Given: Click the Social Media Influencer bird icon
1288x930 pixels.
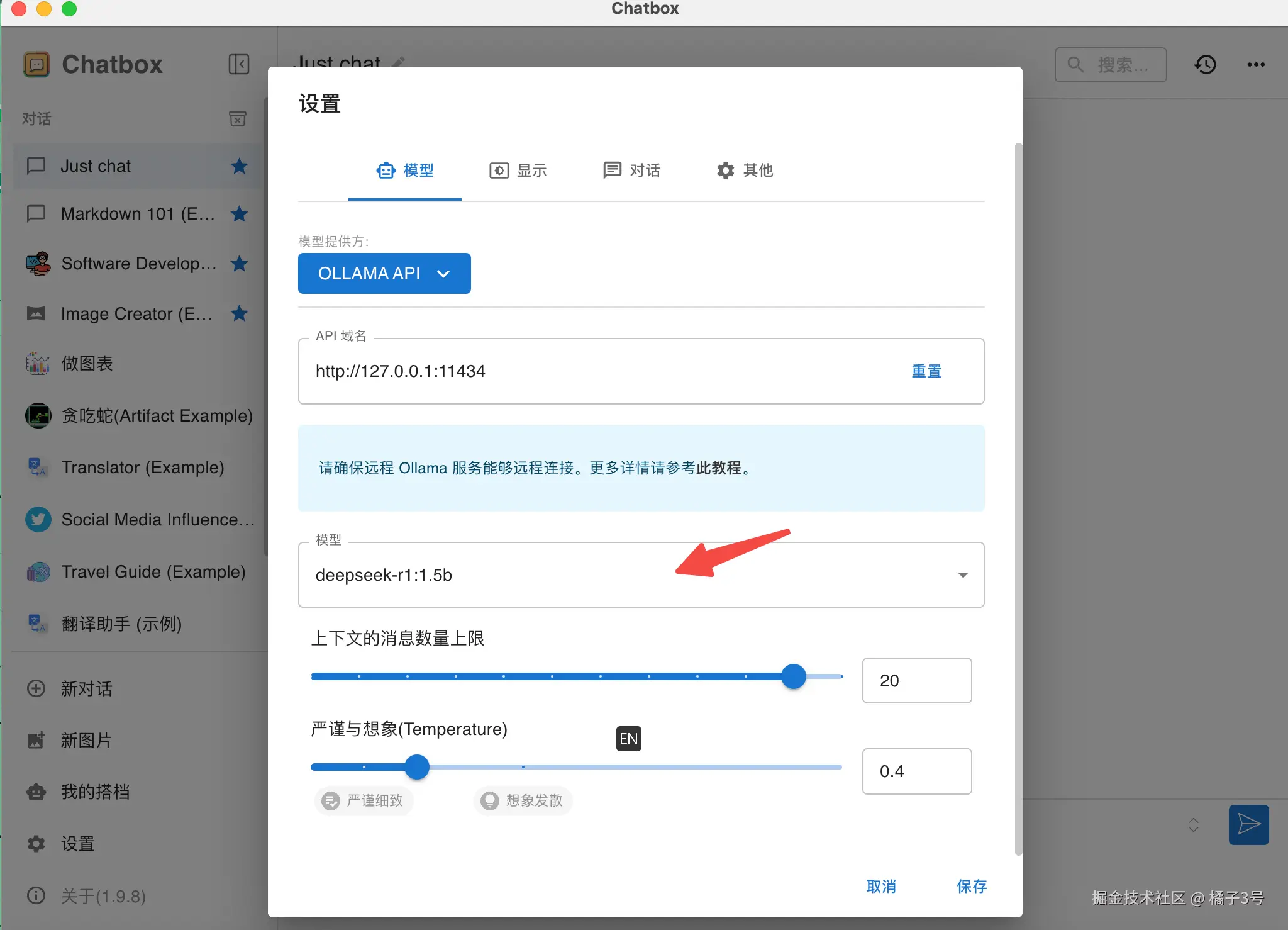Looking at the screenshot, I should tap(38, 520).
